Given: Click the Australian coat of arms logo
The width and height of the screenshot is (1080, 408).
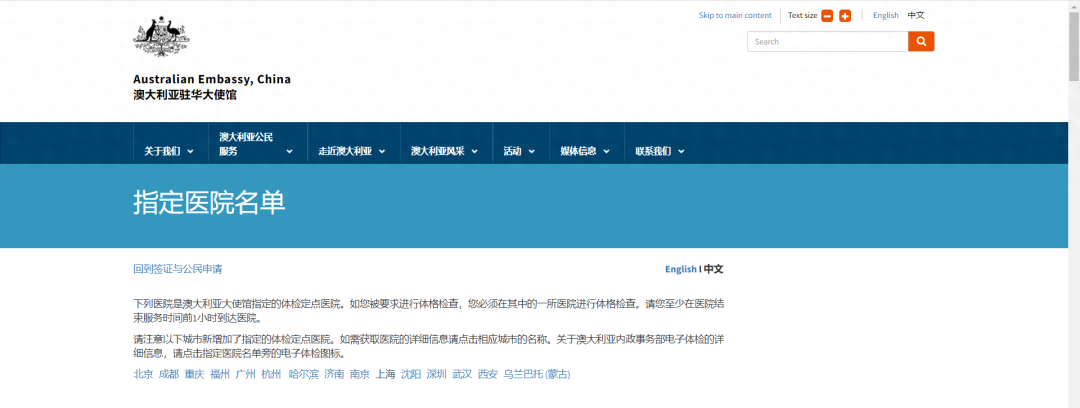Looking at the screenshot, I should point(161,37).
